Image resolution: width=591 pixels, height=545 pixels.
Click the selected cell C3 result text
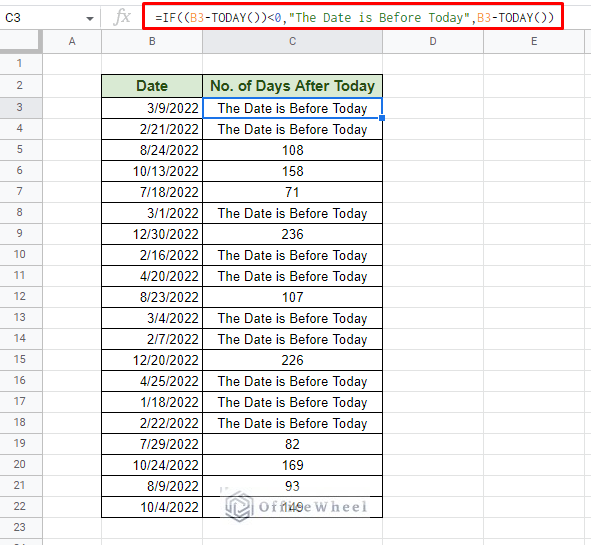(292, 109)
